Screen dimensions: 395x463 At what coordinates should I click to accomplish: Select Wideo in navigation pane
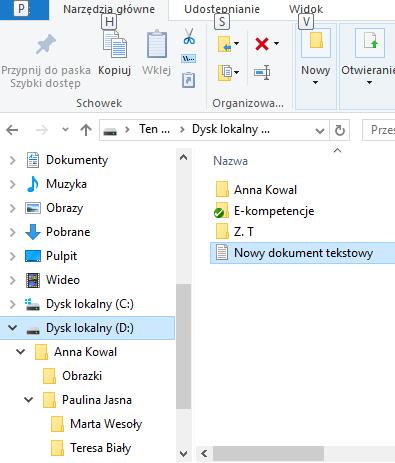(x=63, y=280)
